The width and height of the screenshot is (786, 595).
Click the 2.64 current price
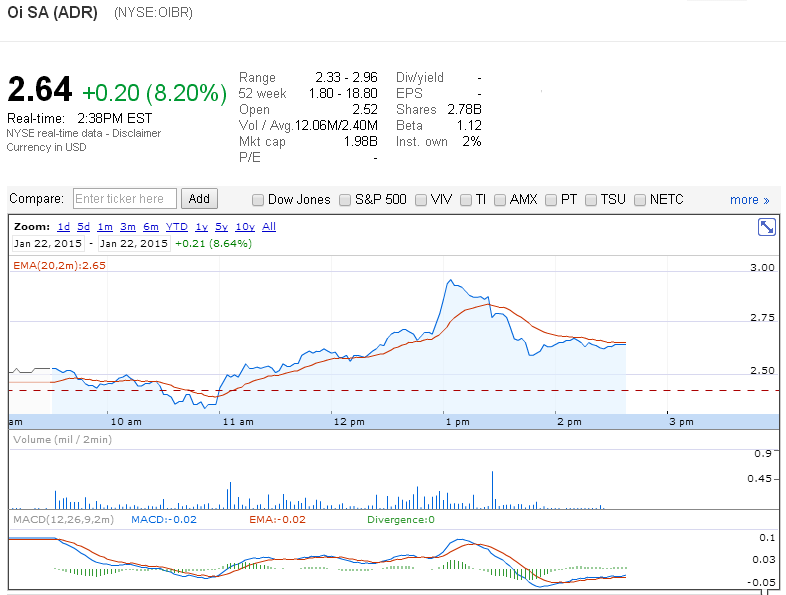coord(40,90)
